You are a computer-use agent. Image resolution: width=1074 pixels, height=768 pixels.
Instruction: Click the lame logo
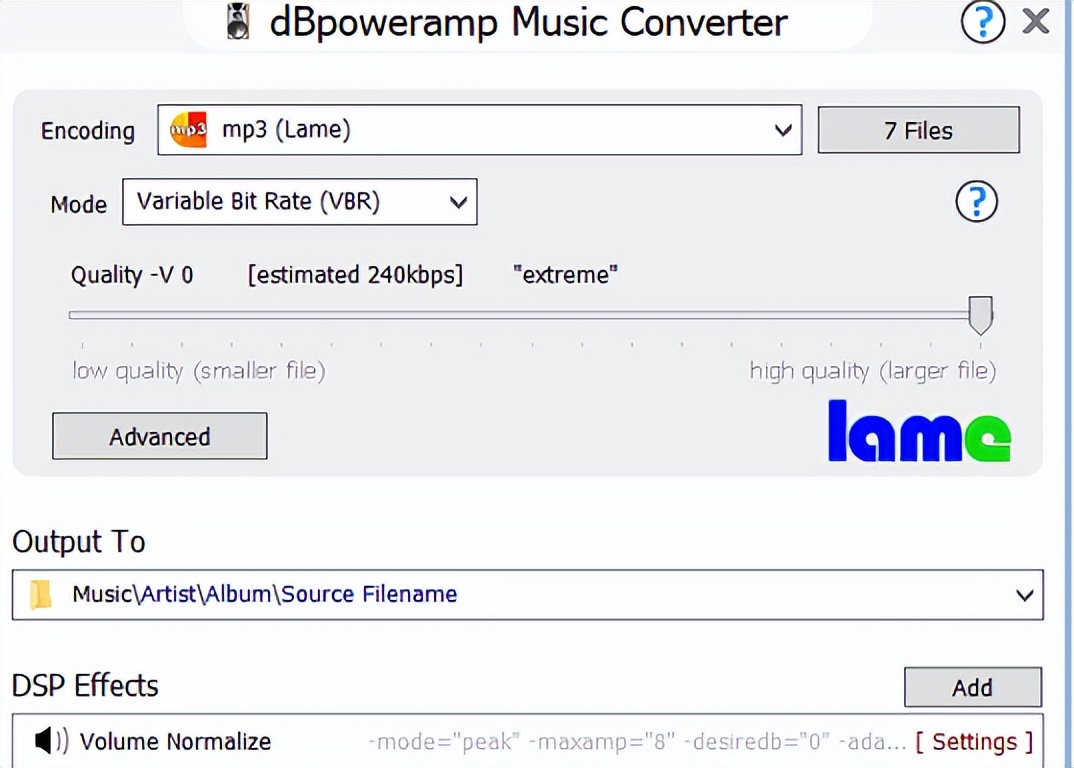[919, 432]
